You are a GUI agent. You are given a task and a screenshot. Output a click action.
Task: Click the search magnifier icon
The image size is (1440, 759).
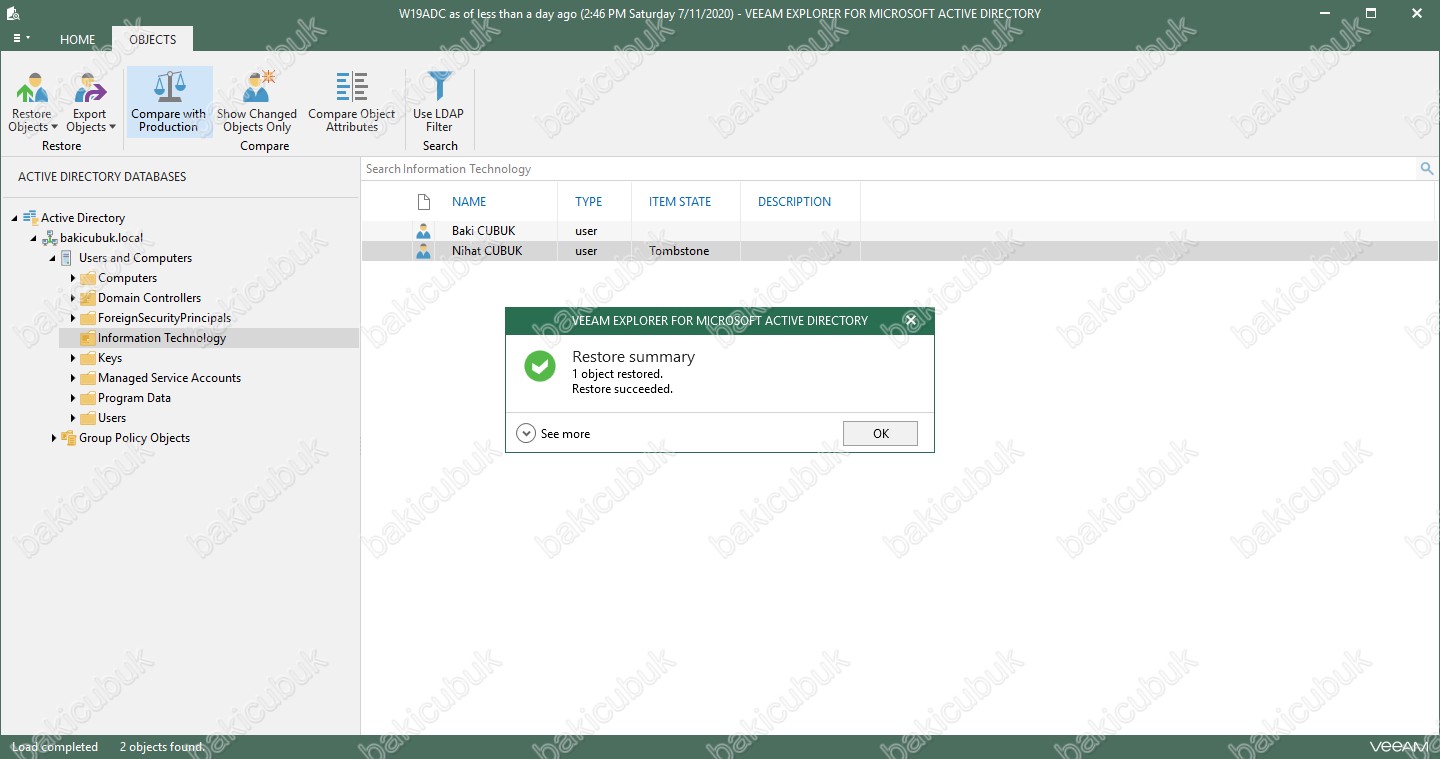tap(1427, 169)
